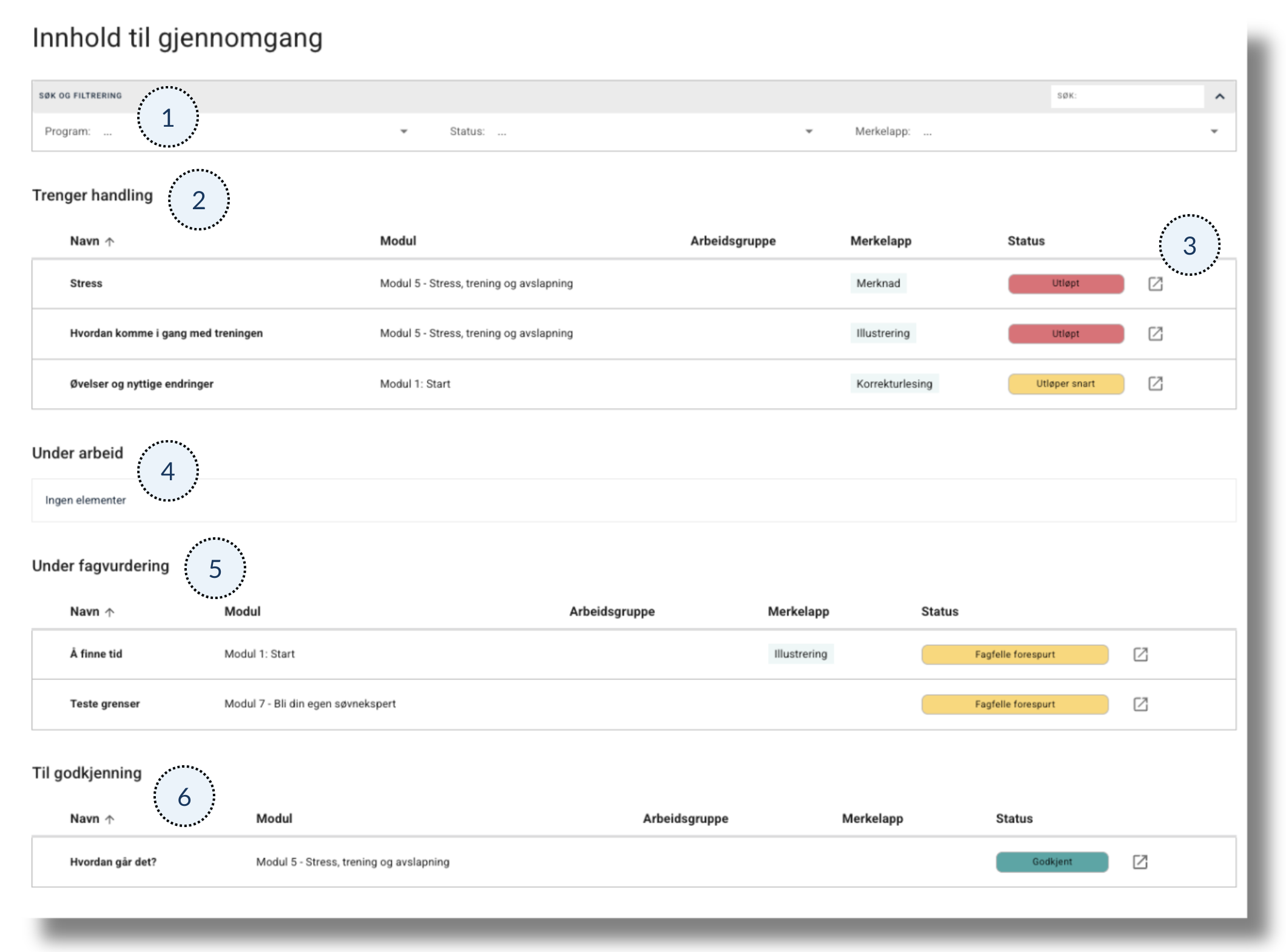Screen dimensions: 1286x952
Task: Click the Modul column header in Trenger handling
Action: [398, 241]
